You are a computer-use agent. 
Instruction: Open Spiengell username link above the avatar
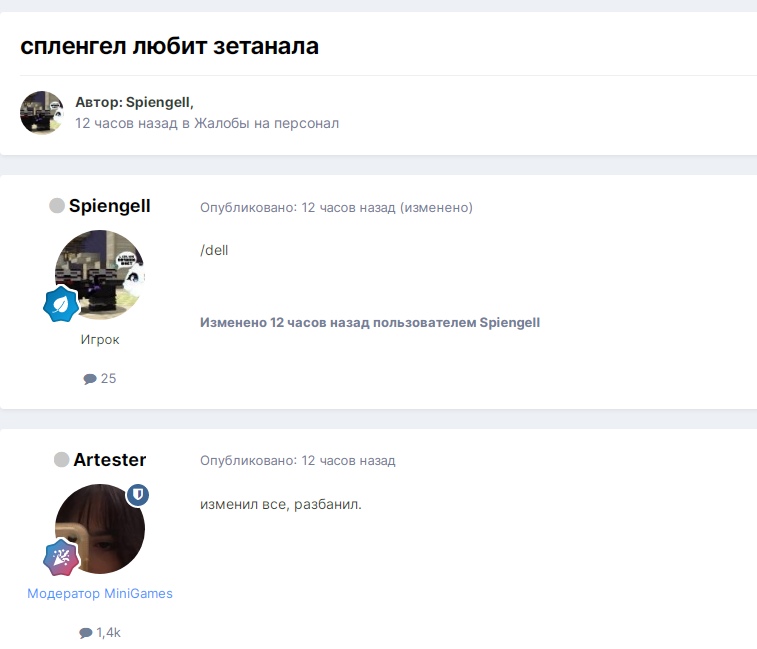pyautogui.click(x=109, y=206)
